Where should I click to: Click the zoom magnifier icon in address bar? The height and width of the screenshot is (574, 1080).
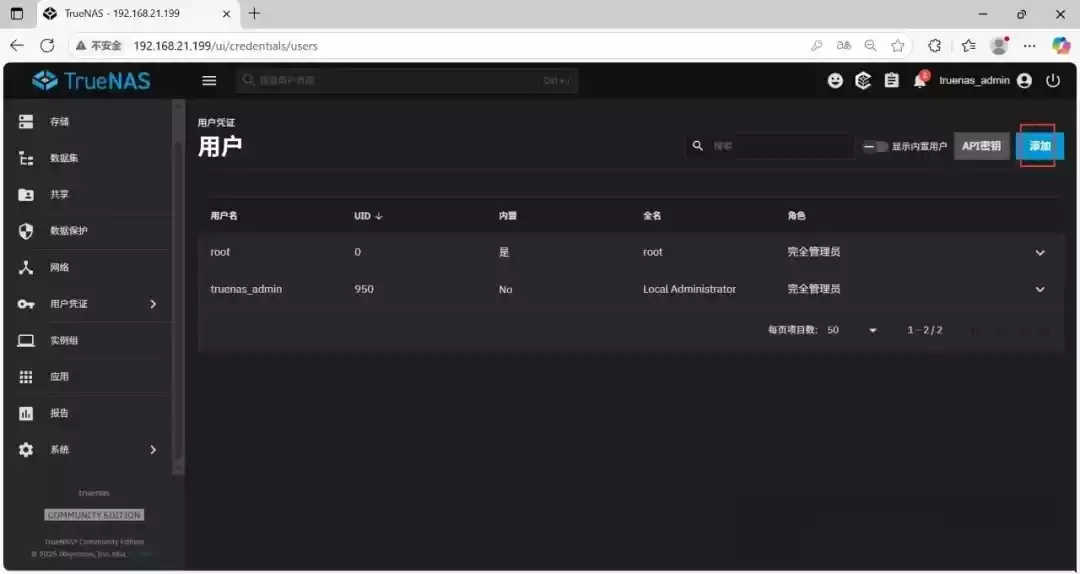pyautogui.click(x=871, y=45)
